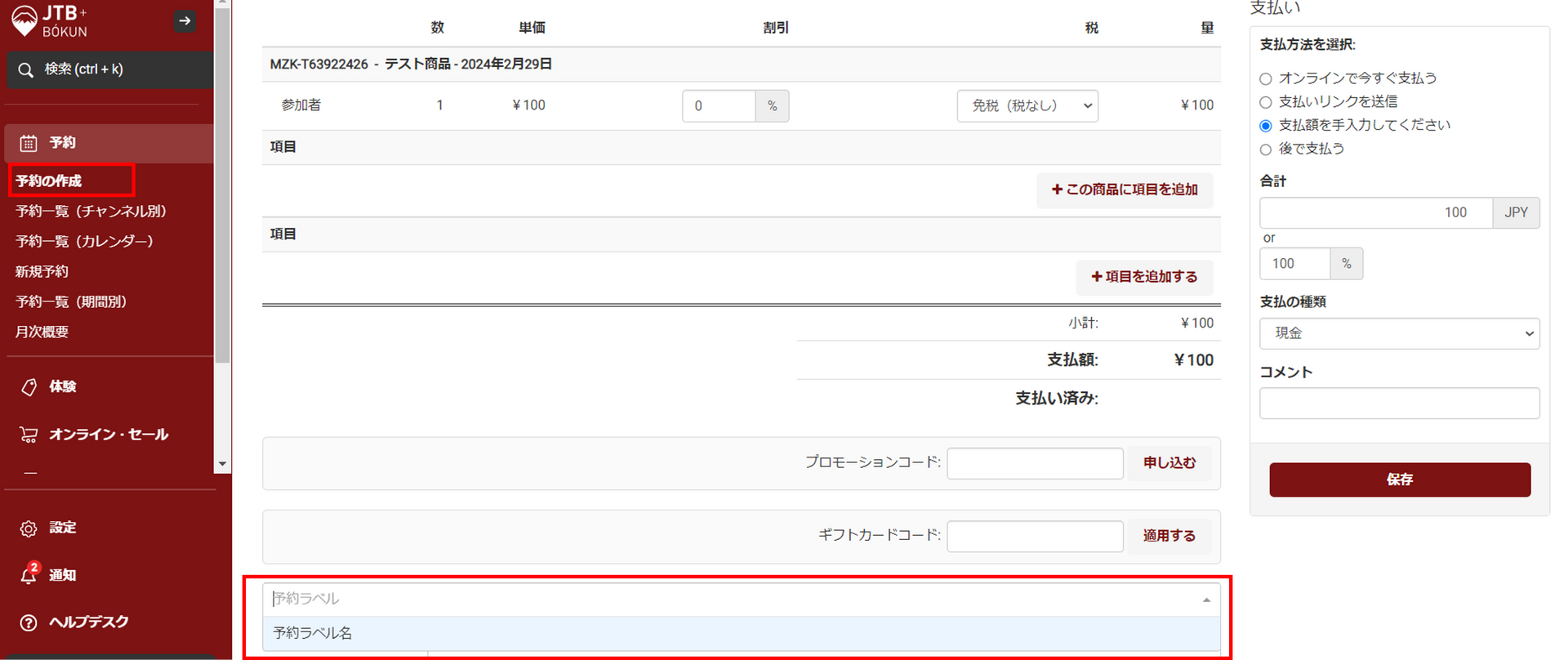Click the sidebar scrollbar down arrow
Screen dimensions: 1568x660
point(222,464)
